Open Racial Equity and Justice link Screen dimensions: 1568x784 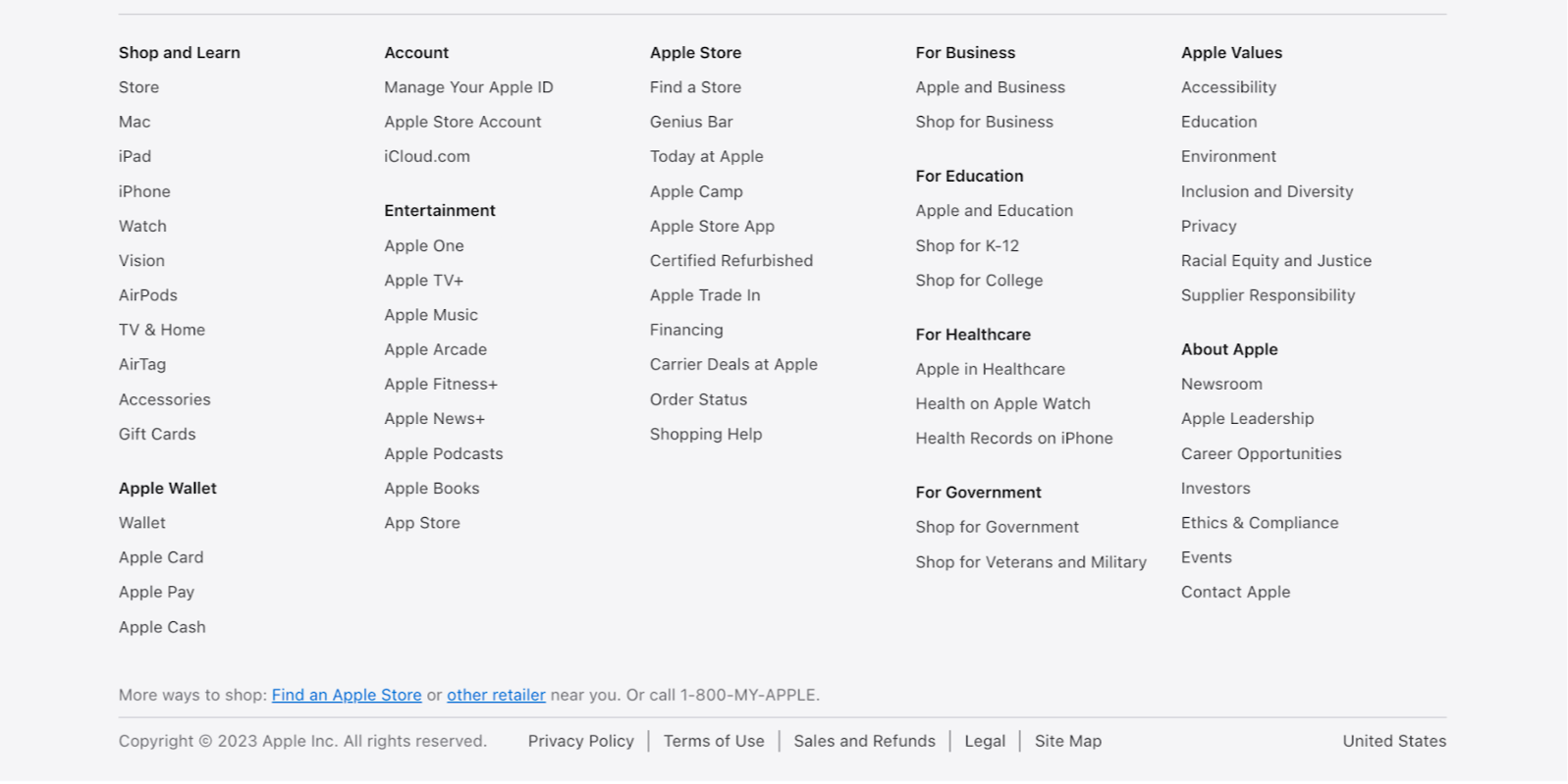[1276, 260]
